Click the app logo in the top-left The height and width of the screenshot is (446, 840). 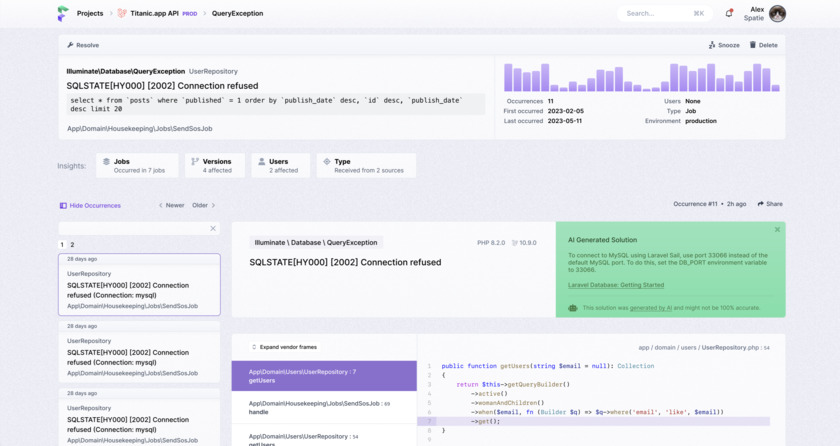pyautogui.click(x=63, y=14)
